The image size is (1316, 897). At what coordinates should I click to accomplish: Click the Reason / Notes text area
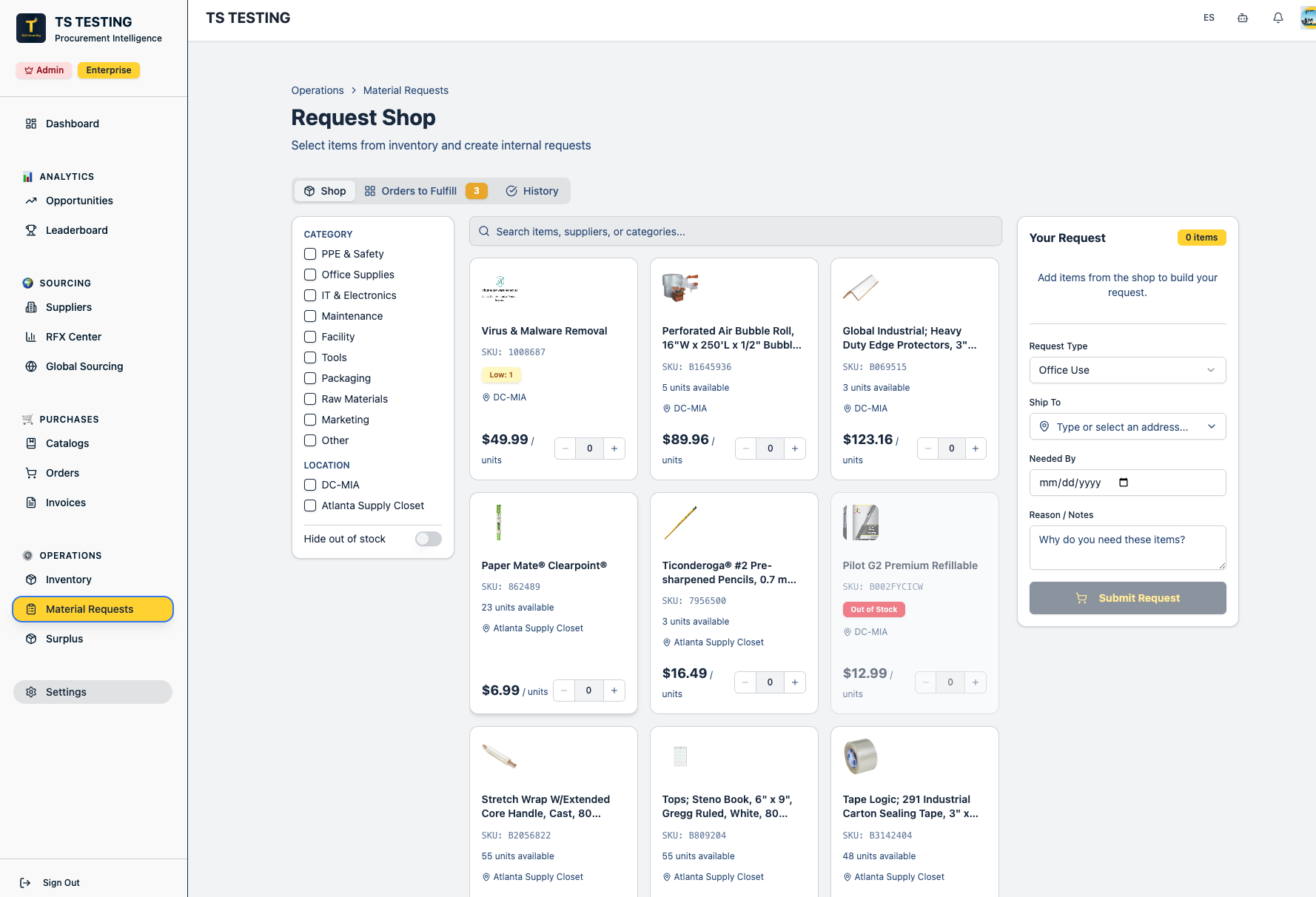[1127, 548]
